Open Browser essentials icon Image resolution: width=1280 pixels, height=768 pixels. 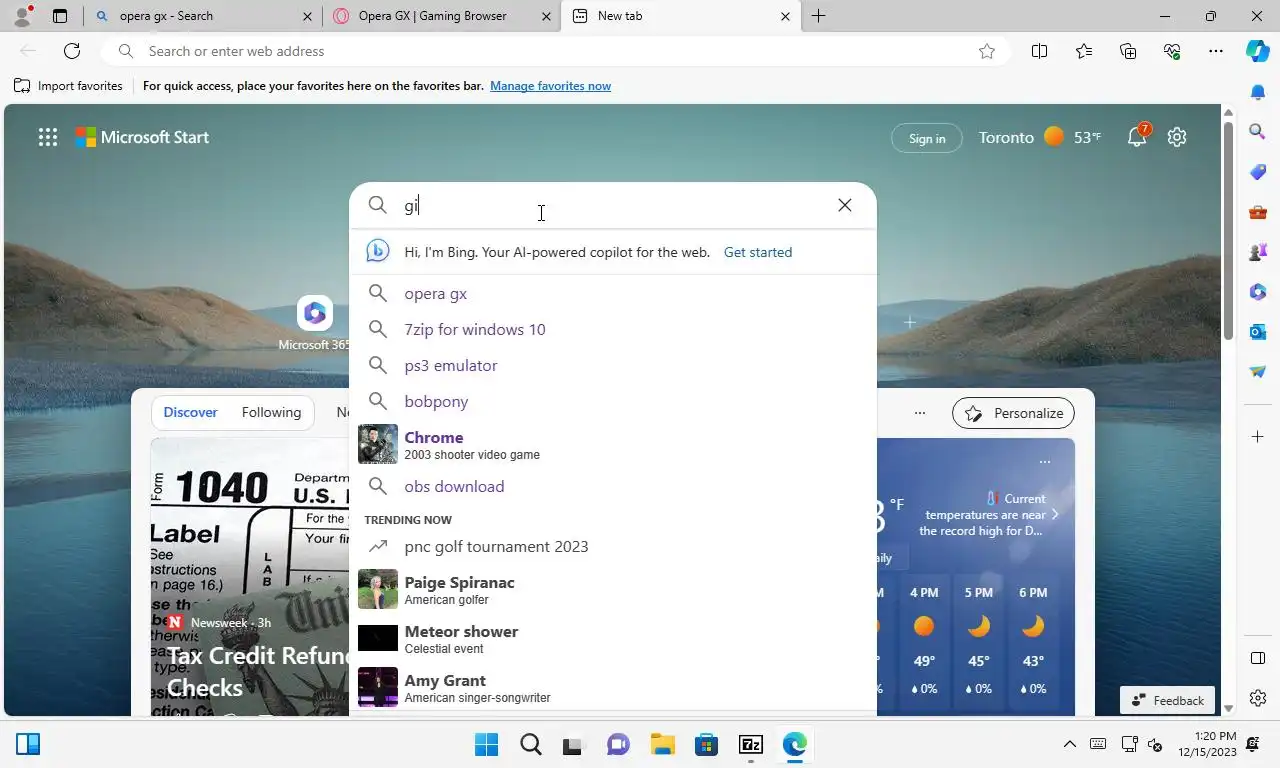tap(1172, 51)
